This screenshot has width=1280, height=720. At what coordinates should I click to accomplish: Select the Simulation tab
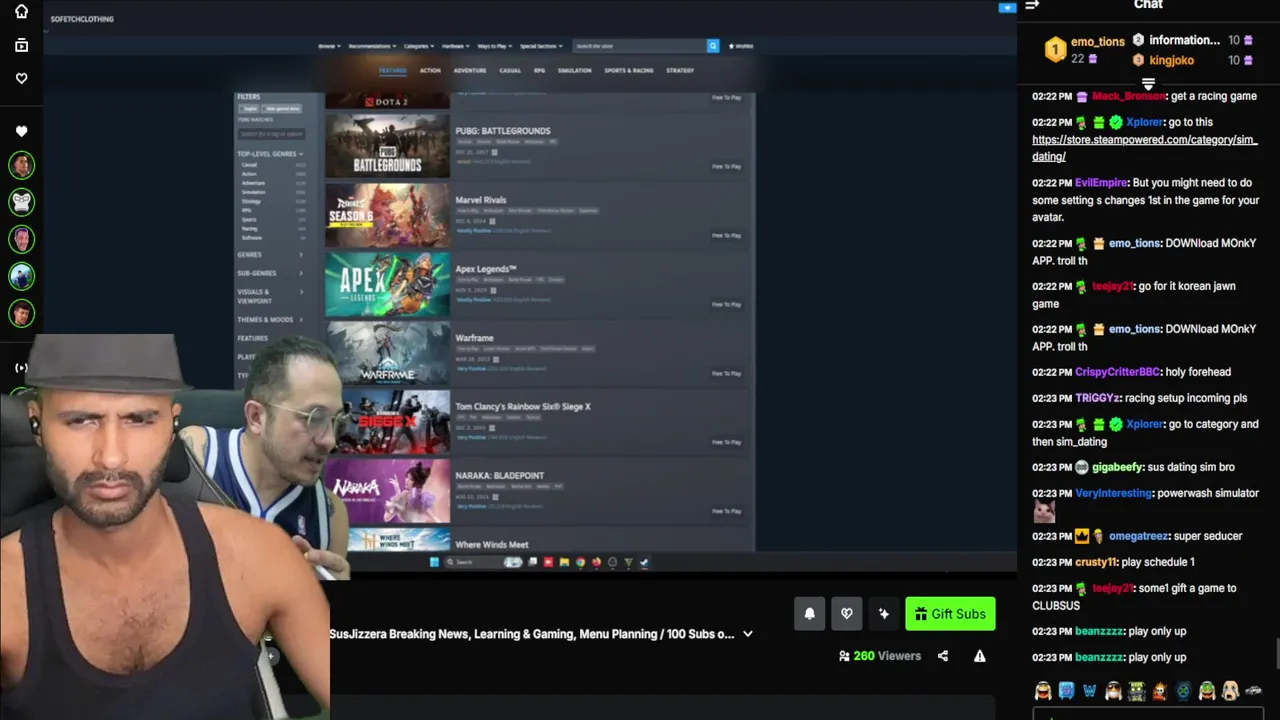coord(575,71)
